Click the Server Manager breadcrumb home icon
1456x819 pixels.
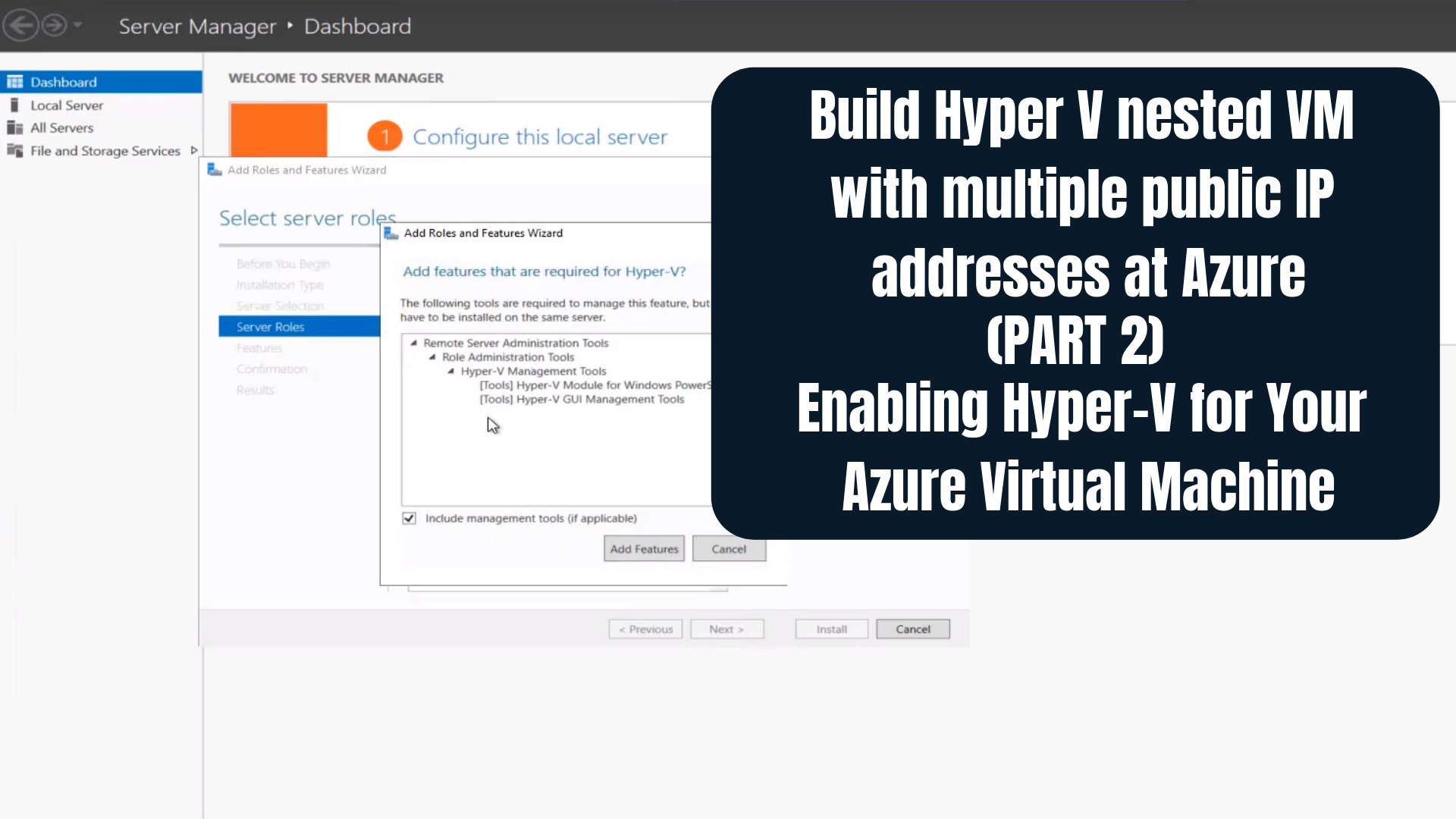click(x=196, y=26)
